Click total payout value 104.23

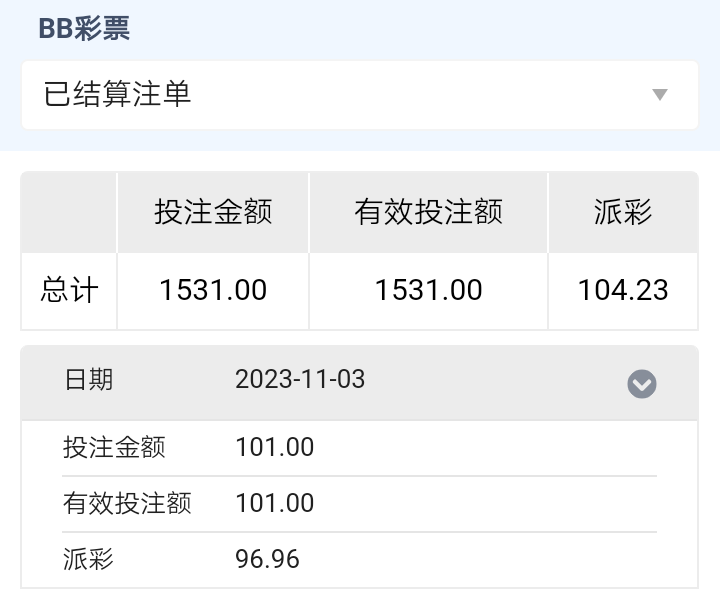coord(622,291)
